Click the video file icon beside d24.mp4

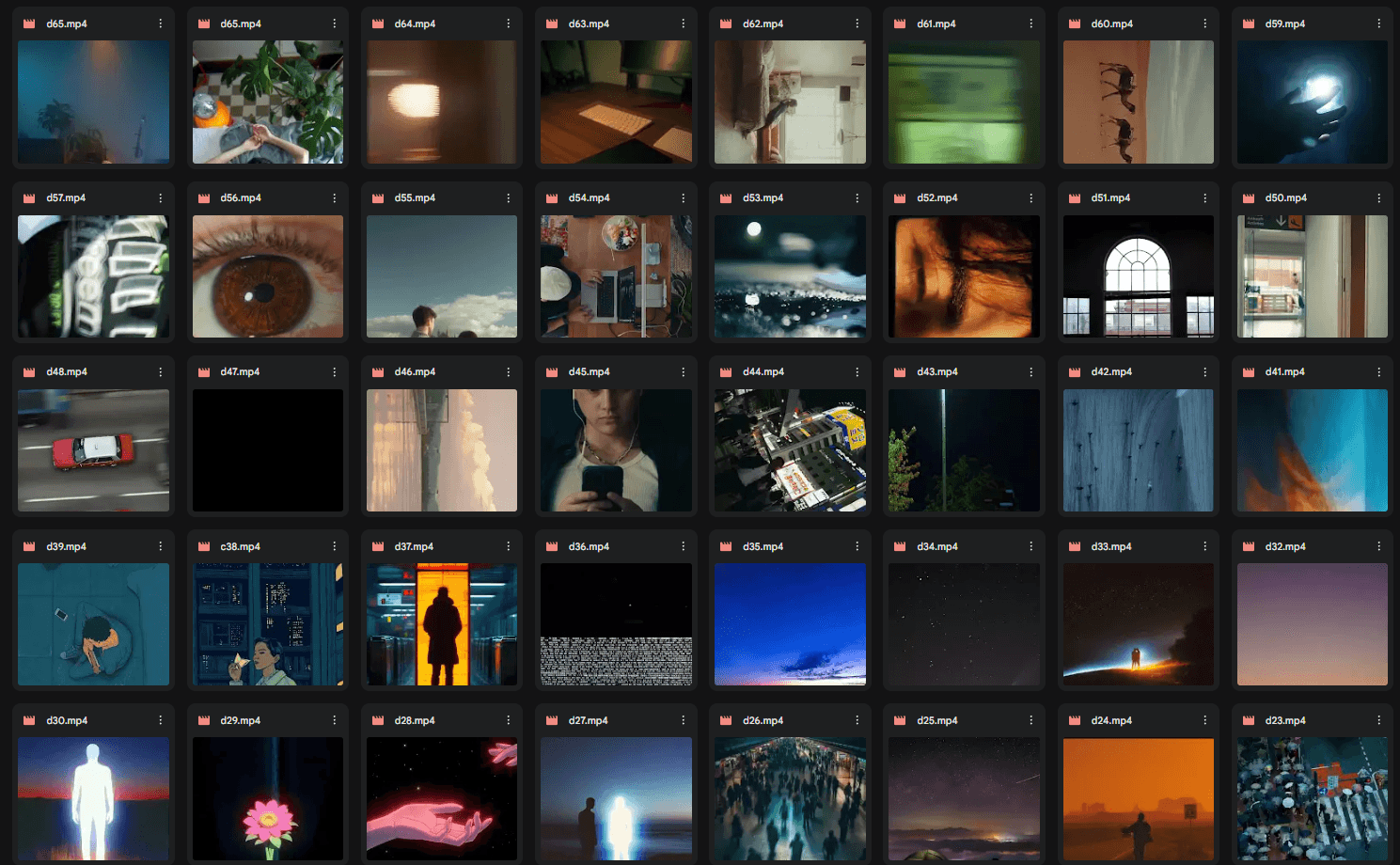click(1075, 721)
